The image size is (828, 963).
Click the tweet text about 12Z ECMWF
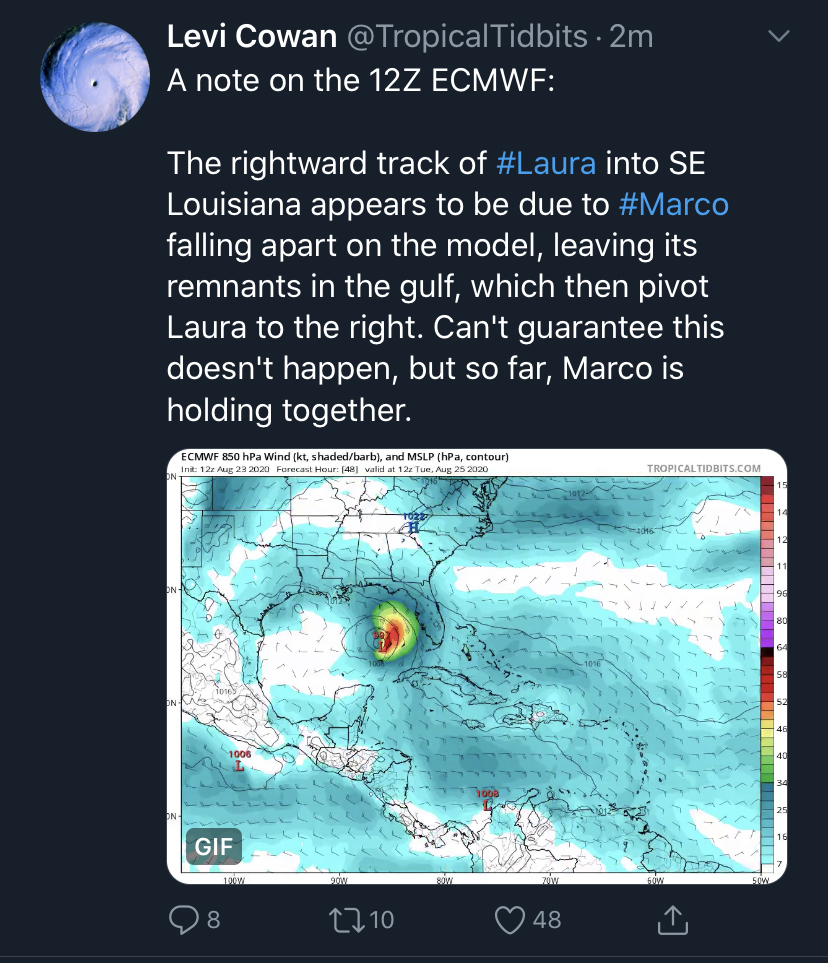click(x=360, y=80)
